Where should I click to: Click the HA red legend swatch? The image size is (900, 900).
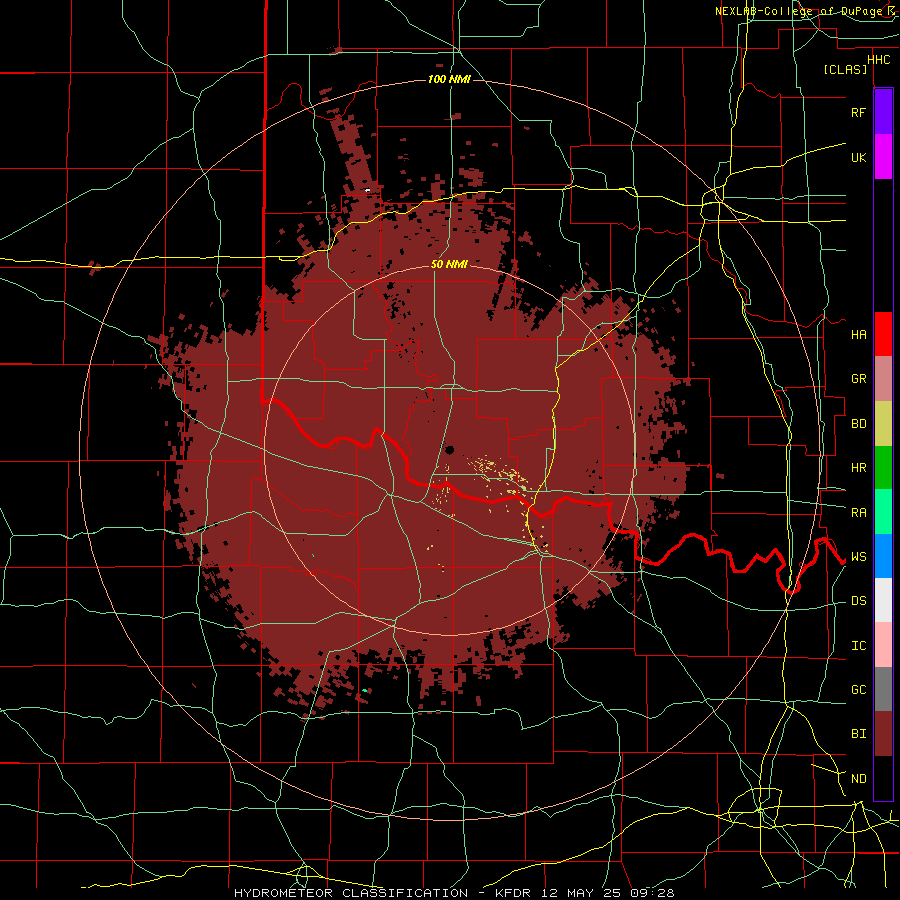pyautogui.click(x=883, y=334)
